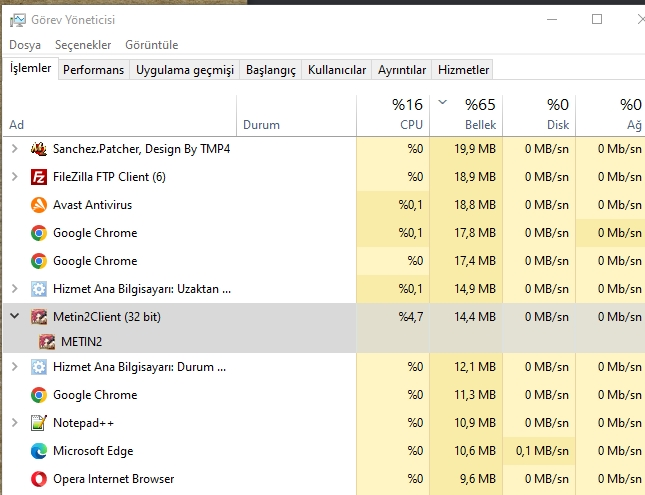645x495 pixels.
Task: Click the Avast Antivirus icon
Action: pos(39,205)
